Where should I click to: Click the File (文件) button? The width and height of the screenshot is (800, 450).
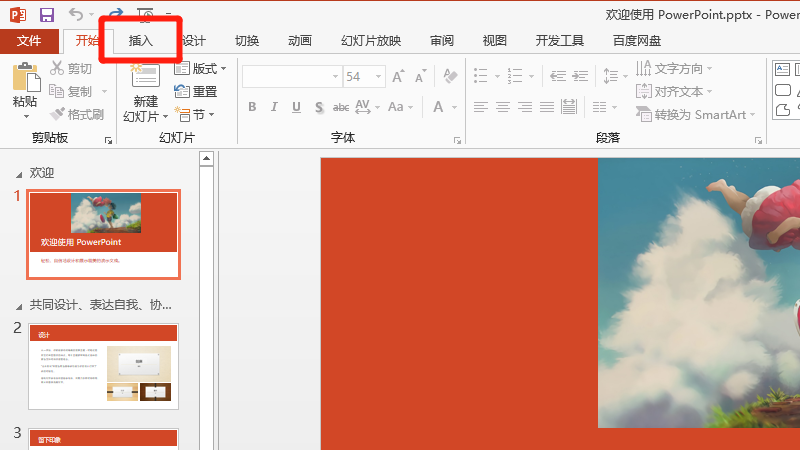29,41
